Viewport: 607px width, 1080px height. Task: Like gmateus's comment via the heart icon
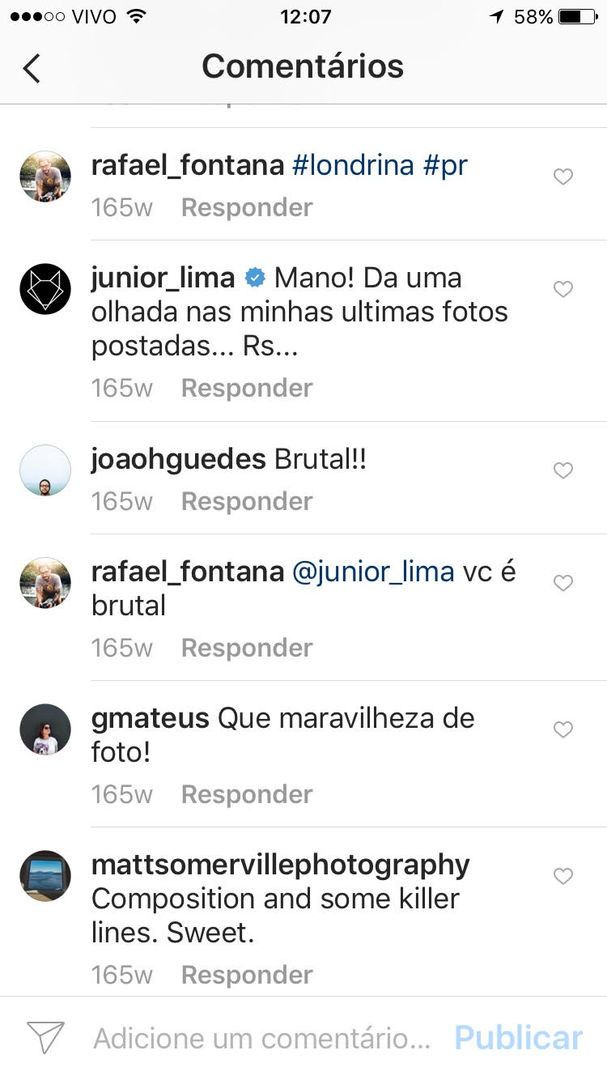coord(562,729)
